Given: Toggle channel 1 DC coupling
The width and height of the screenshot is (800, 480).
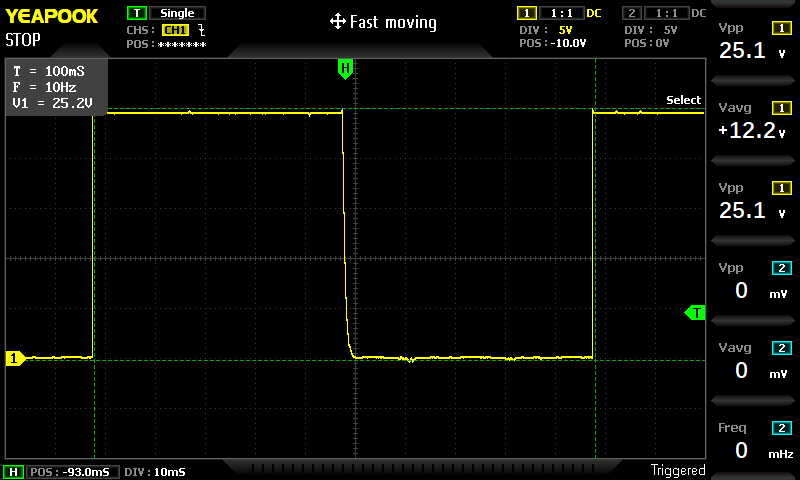Looking at the screenshot, I should [594, 13].
